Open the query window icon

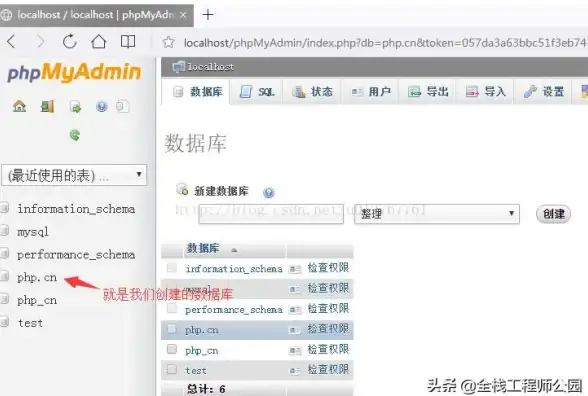75,107
